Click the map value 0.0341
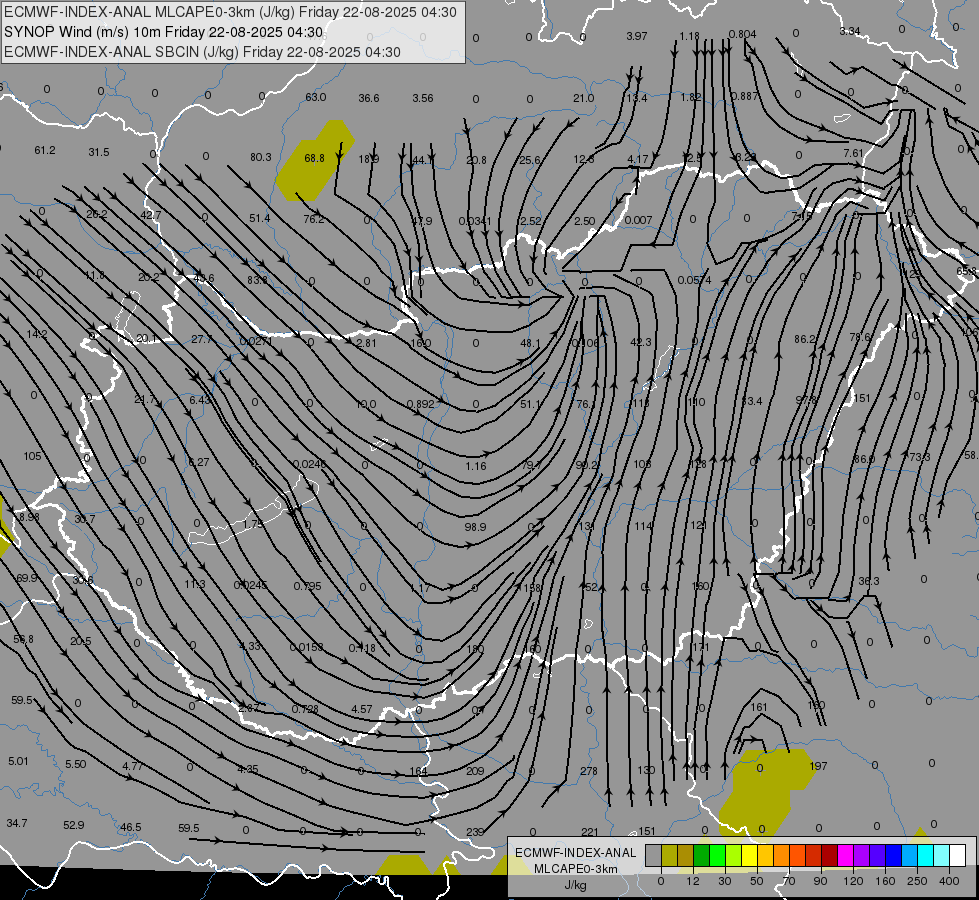 click(475, 221)
